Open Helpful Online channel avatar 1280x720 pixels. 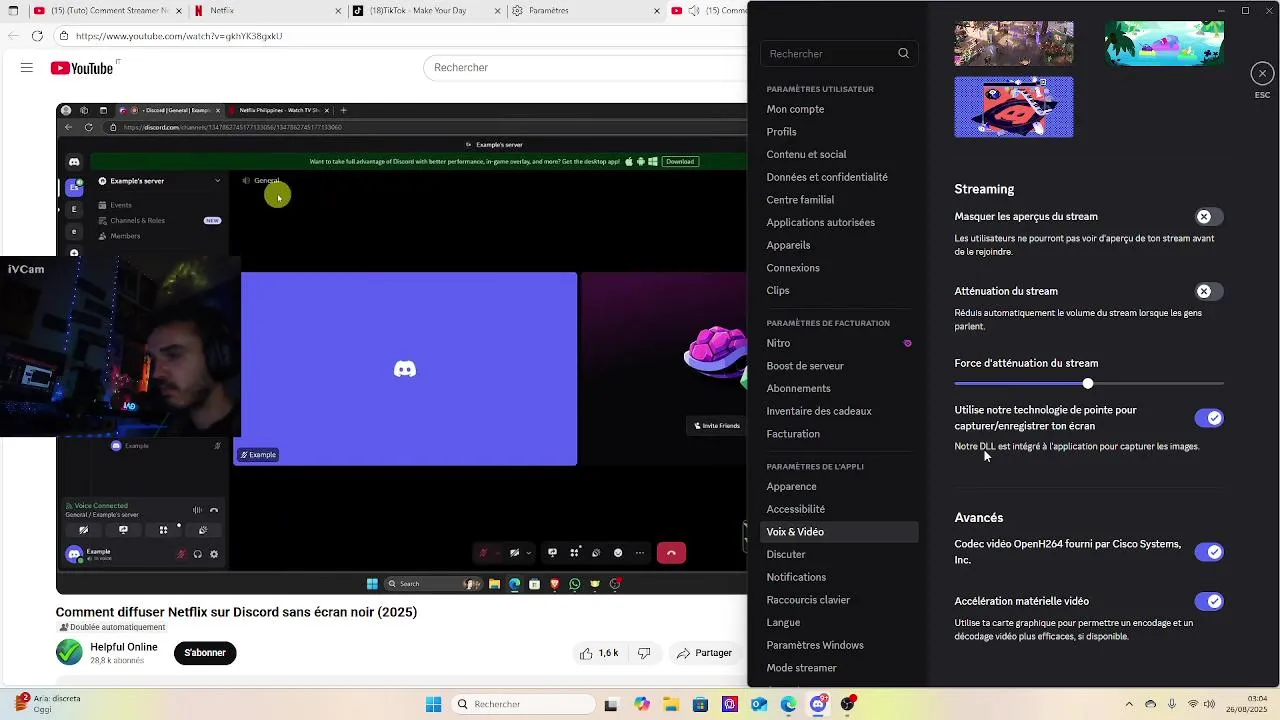coord(69,653)
